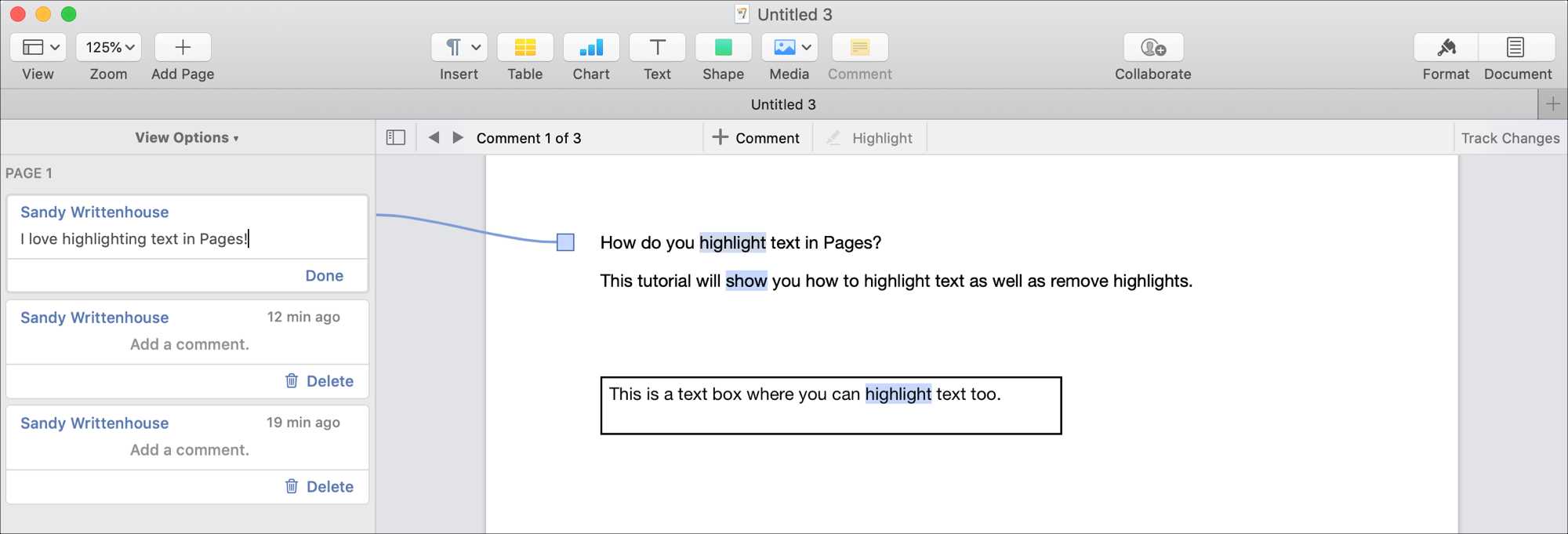Toggle the comments sidebar pane icon
1568x534 pixels.
tap(396, 138)
